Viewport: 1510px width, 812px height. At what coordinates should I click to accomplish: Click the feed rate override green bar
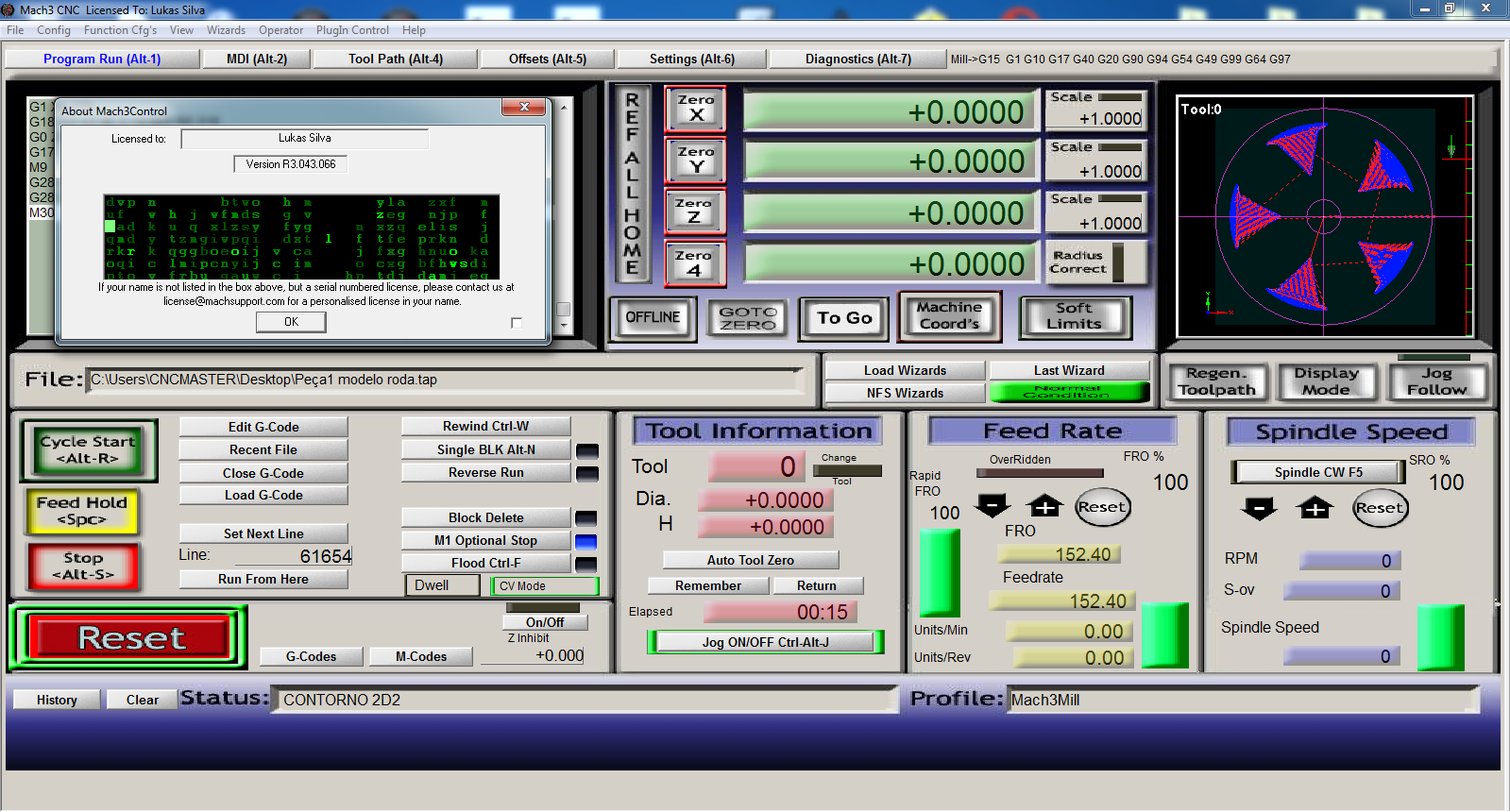tap(940, 573)
